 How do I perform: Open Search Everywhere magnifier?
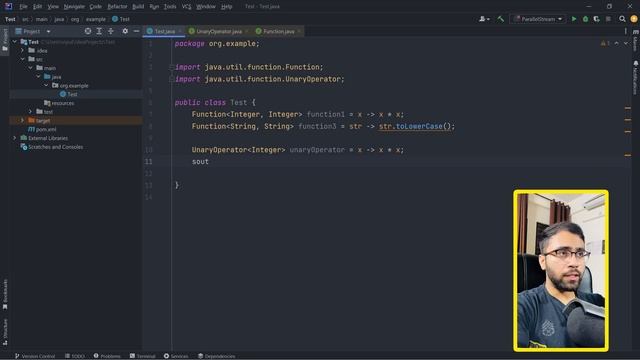(x=622, y=19)
